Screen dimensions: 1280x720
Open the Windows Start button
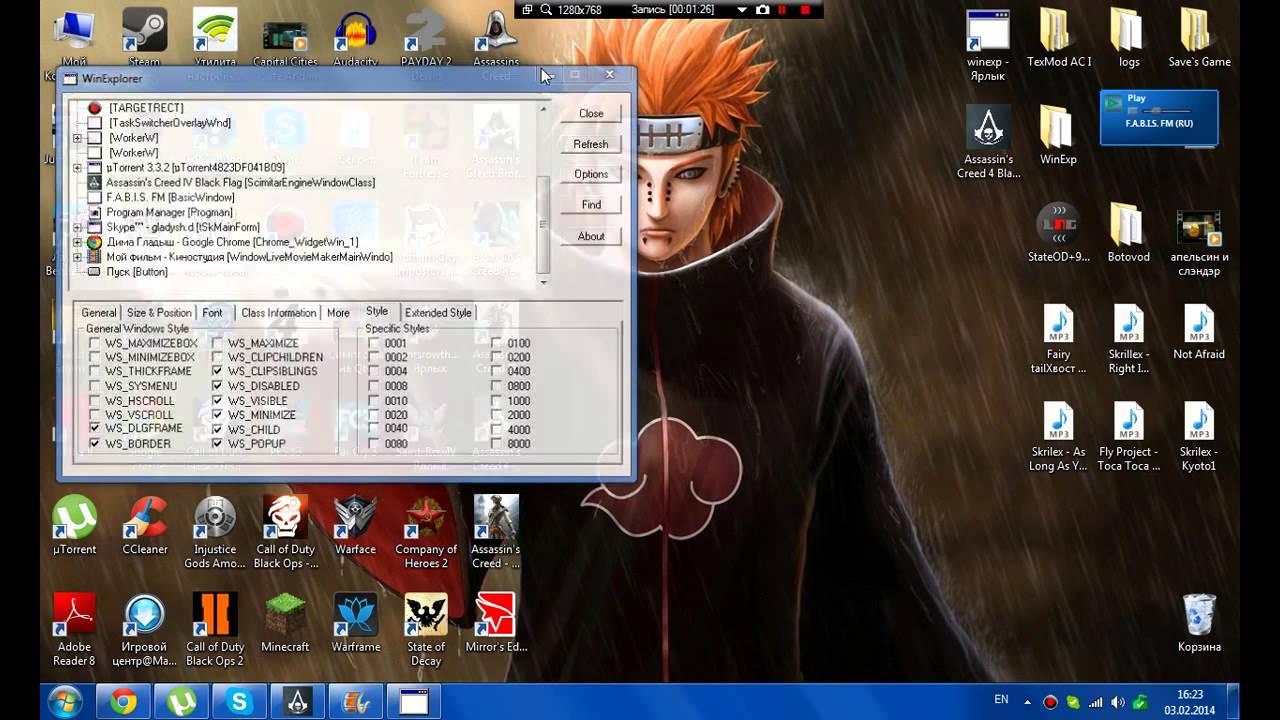tap(65, 702)
